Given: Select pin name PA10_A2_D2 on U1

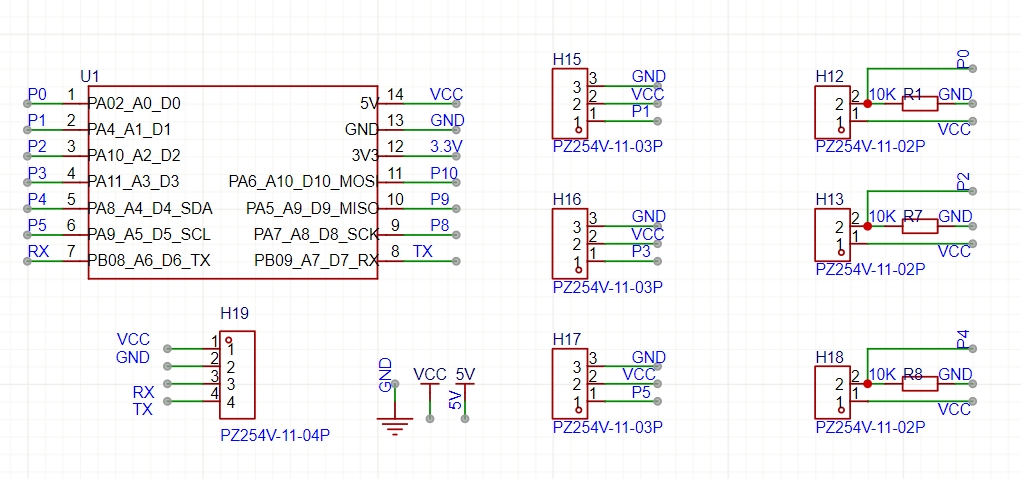Looking at the screenshot, I should pyautogui.click(x=135, y=156).
